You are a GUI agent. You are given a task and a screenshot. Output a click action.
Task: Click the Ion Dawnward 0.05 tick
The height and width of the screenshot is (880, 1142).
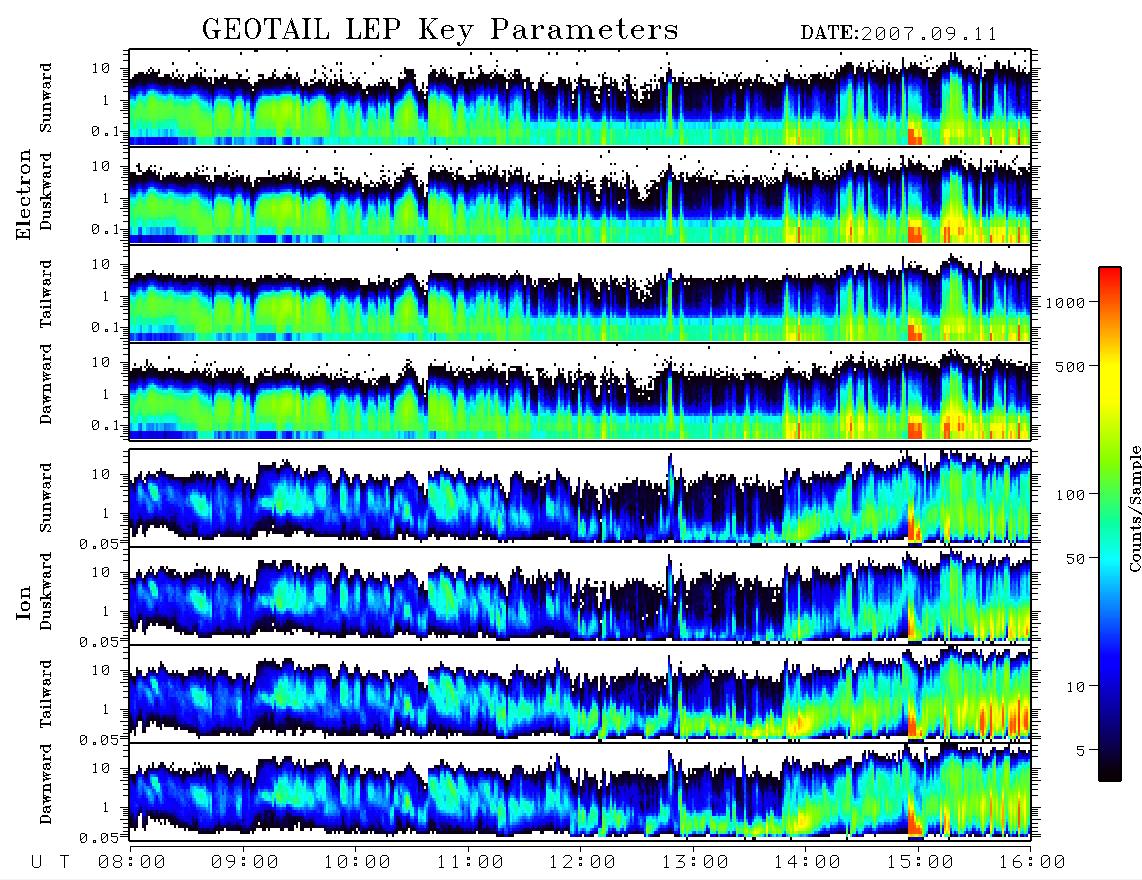(x=99, y=838)
